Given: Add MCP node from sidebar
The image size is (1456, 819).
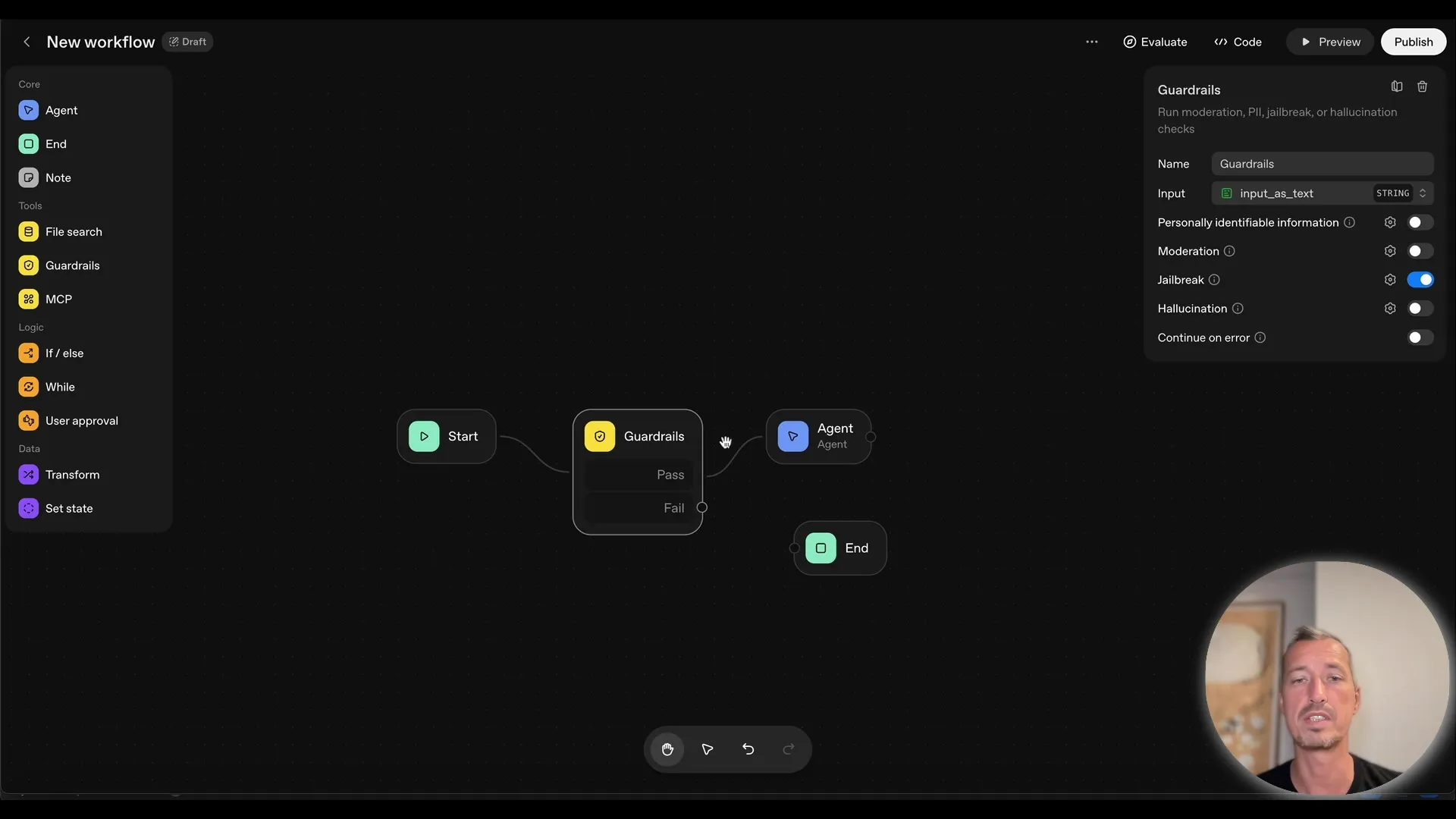Looking at the screenshot, I should coord(58,299).
